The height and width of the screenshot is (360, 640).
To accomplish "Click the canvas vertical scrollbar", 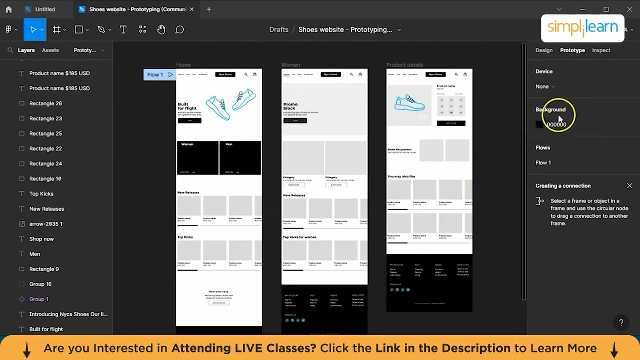I will click(x=524, y=171).
